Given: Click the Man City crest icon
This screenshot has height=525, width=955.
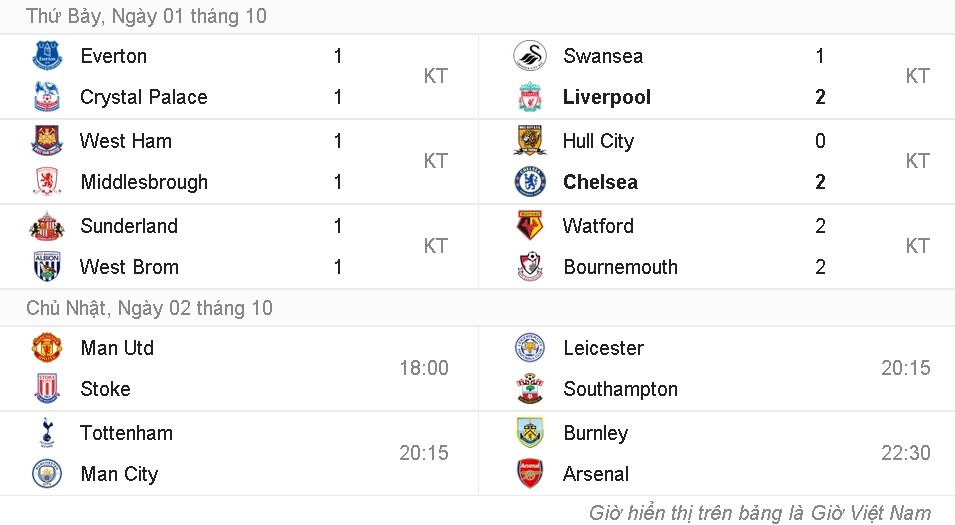Looking at the screenshot, I should 47,474.
